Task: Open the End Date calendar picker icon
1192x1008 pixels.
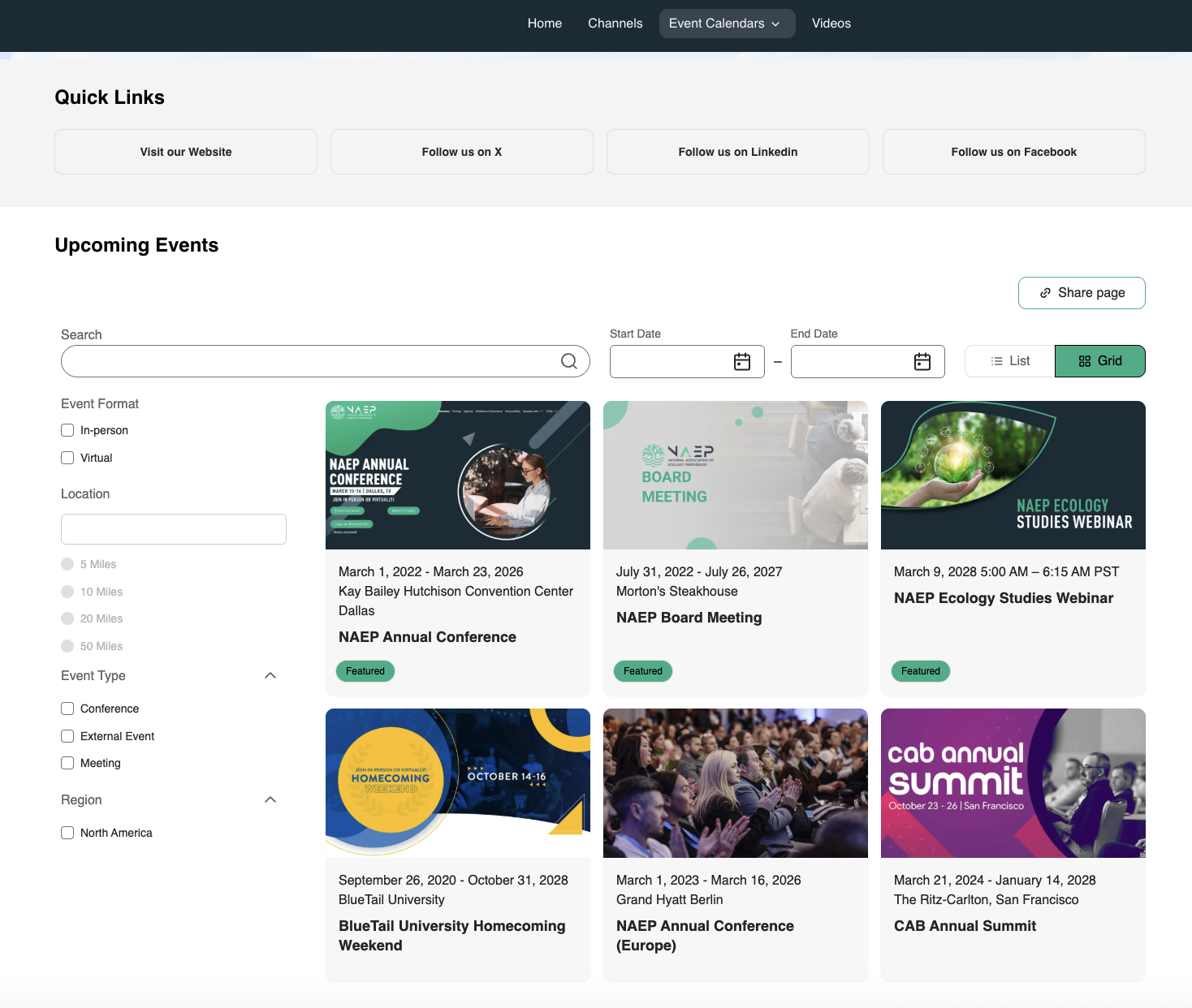Action: pos(922,362)
